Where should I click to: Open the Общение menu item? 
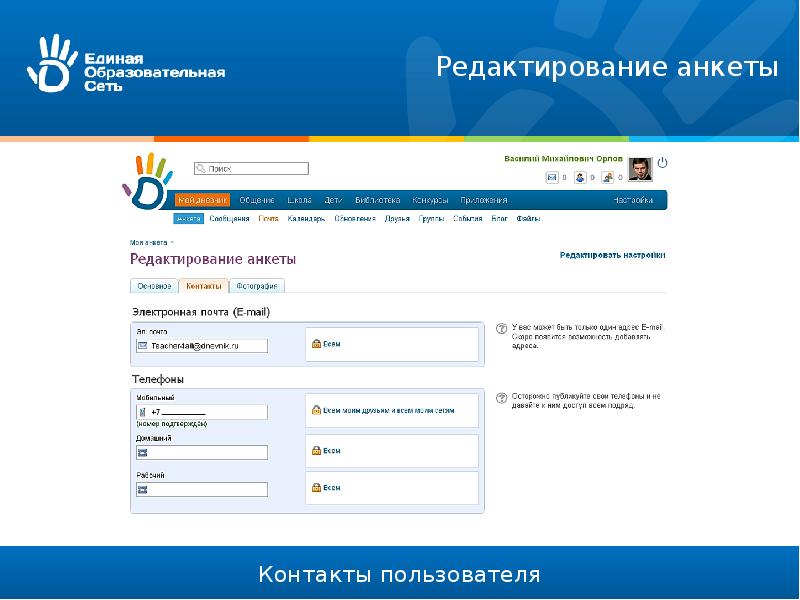tap(257, 200)
